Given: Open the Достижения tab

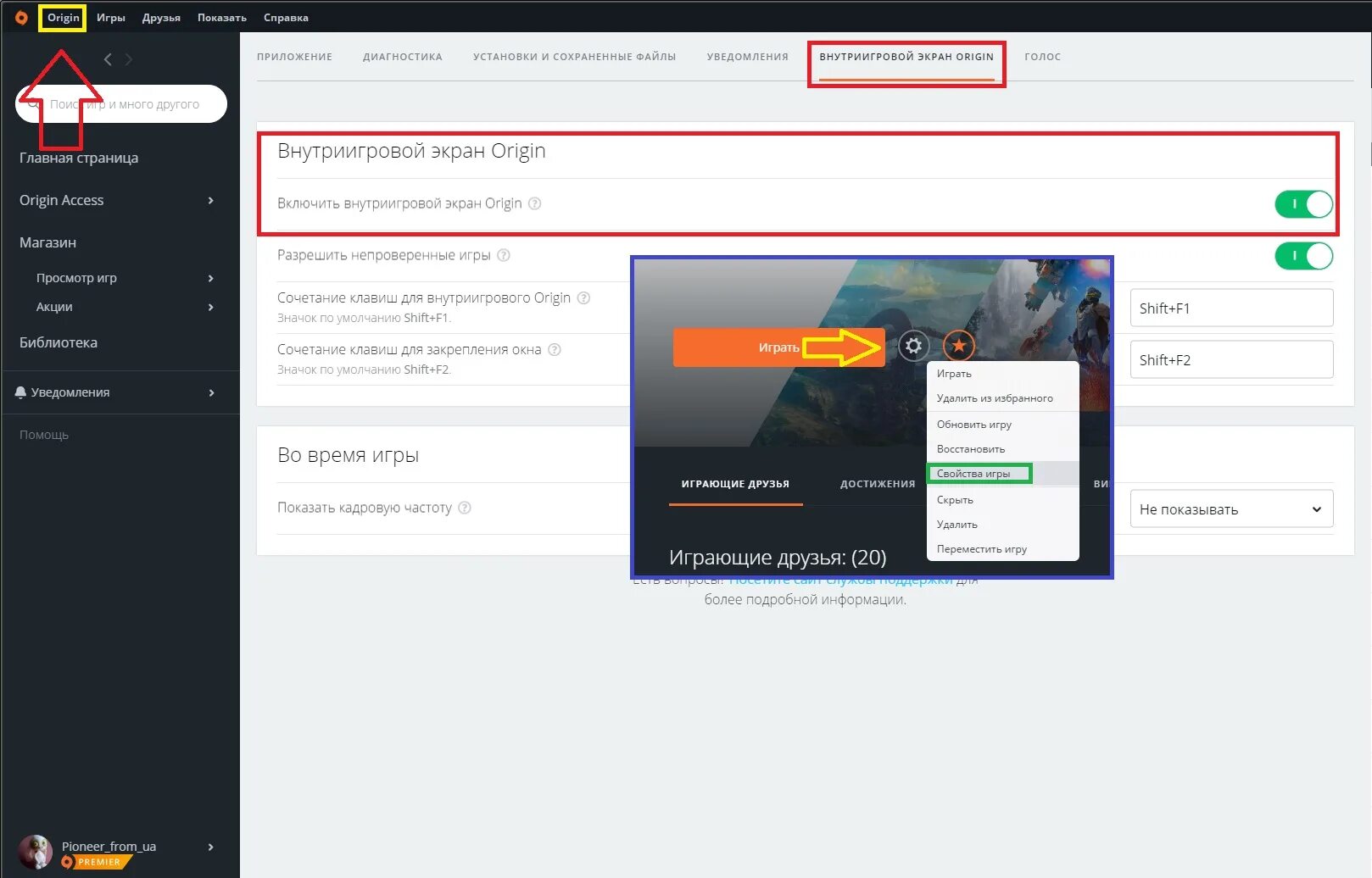Looking at the screenshot, I should point(878,484).
